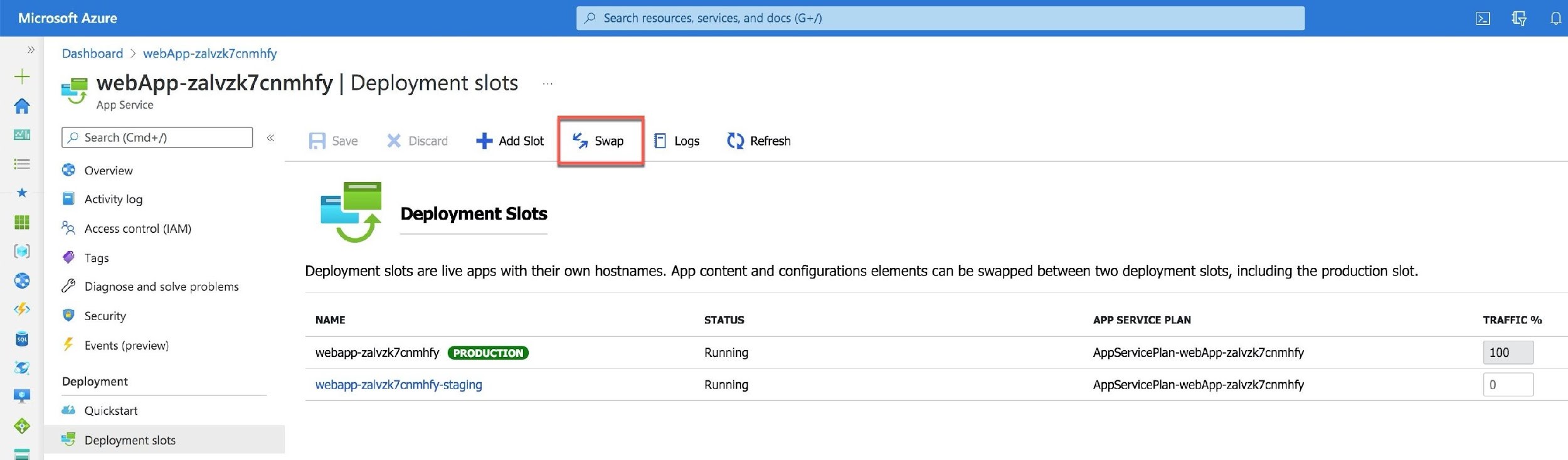
Task: Open notifications bell icon
Action: coord(1555,18)
